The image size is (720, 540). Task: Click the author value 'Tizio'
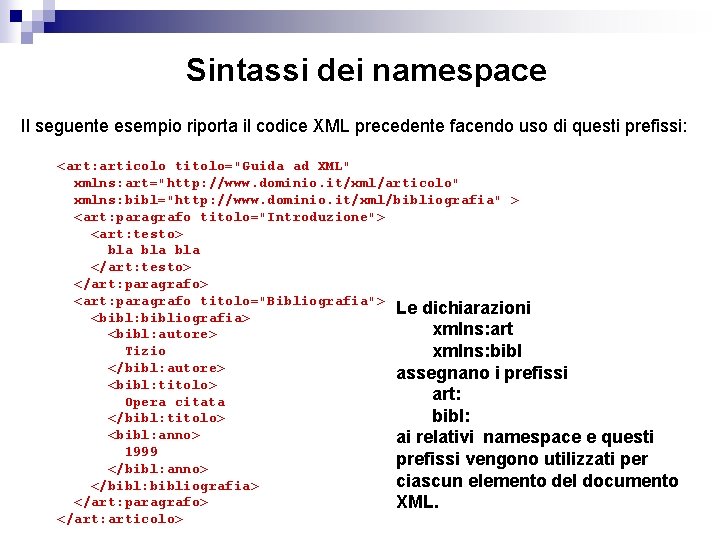pyautogui.click(x=145, y=351)
